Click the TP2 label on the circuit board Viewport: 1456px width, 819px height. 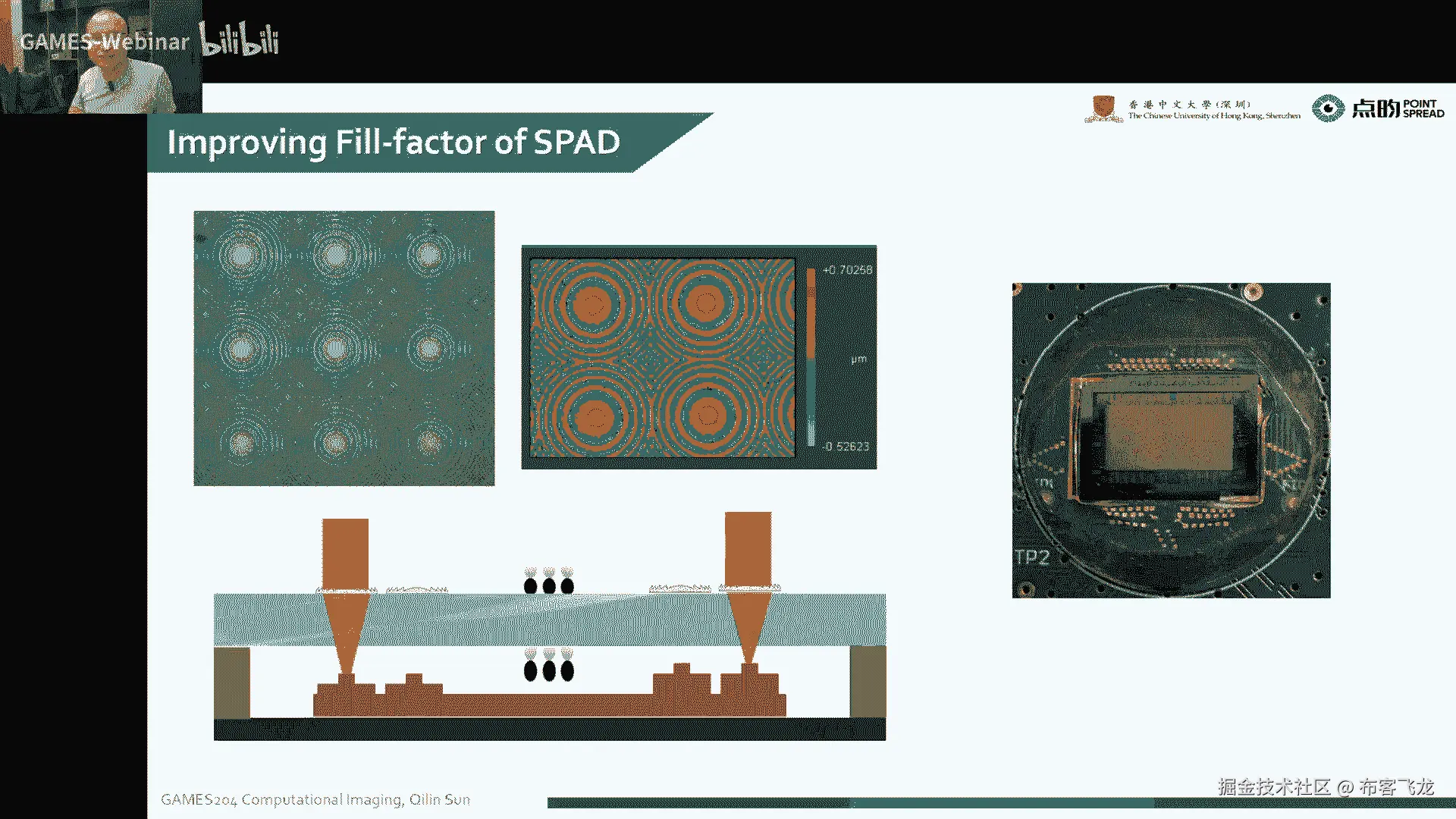pyautogui.click(x=1032, y=557)
